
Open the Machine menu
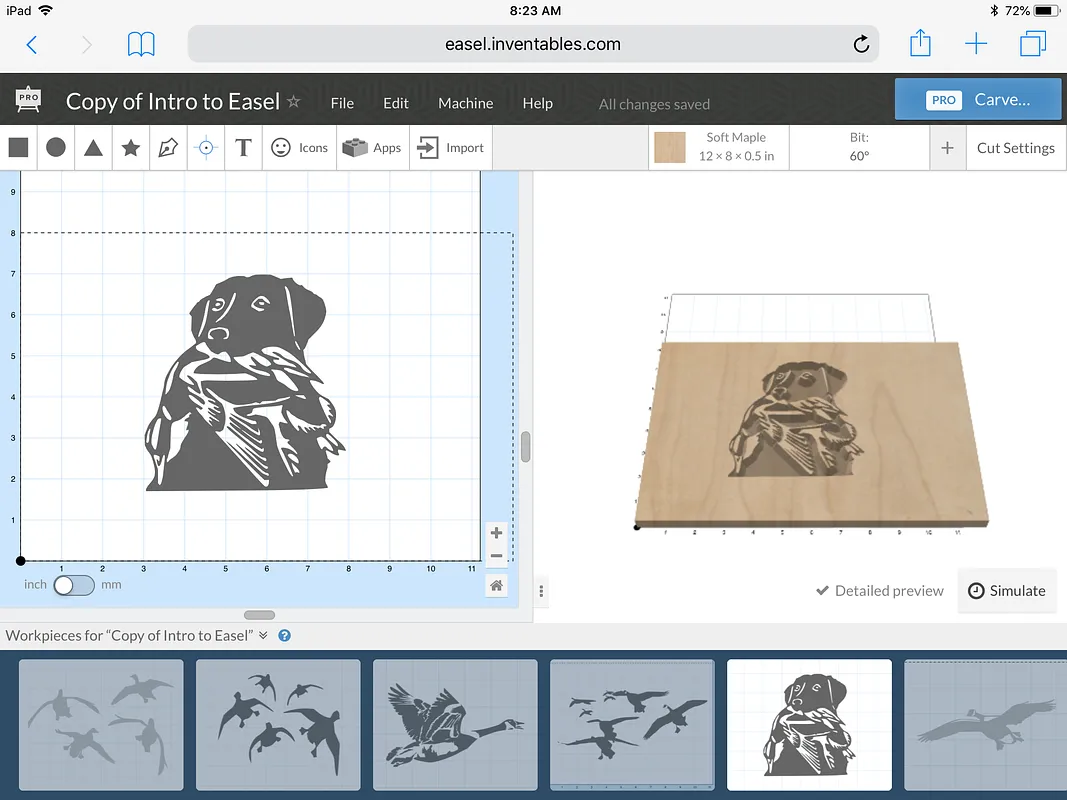465,103
